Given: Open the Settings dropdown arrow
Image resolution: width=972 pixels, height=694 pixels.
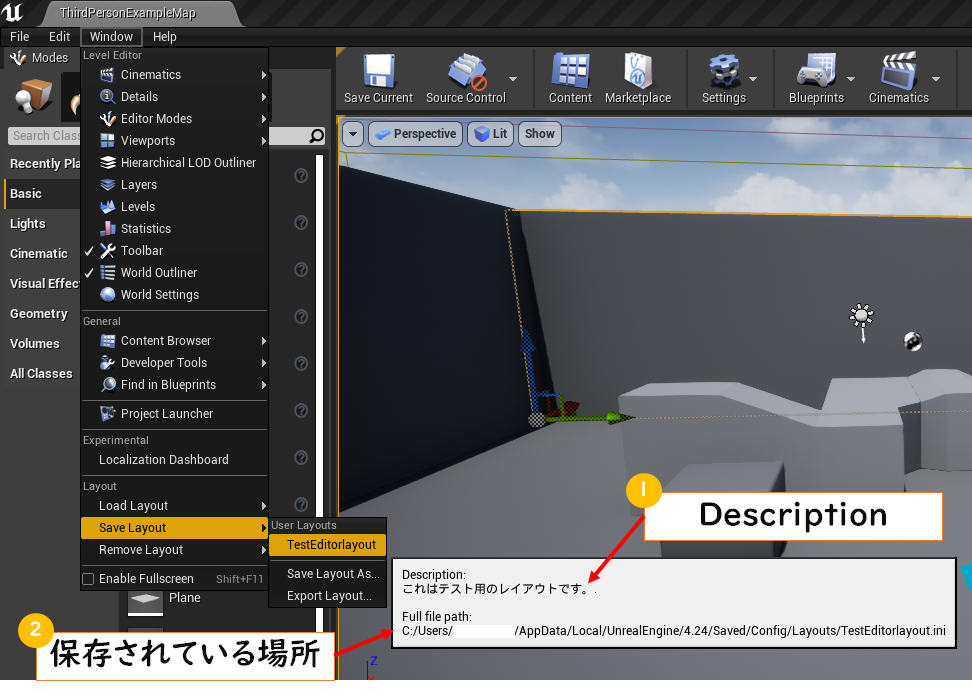Looking at the screenshot, I should [753, 79].
